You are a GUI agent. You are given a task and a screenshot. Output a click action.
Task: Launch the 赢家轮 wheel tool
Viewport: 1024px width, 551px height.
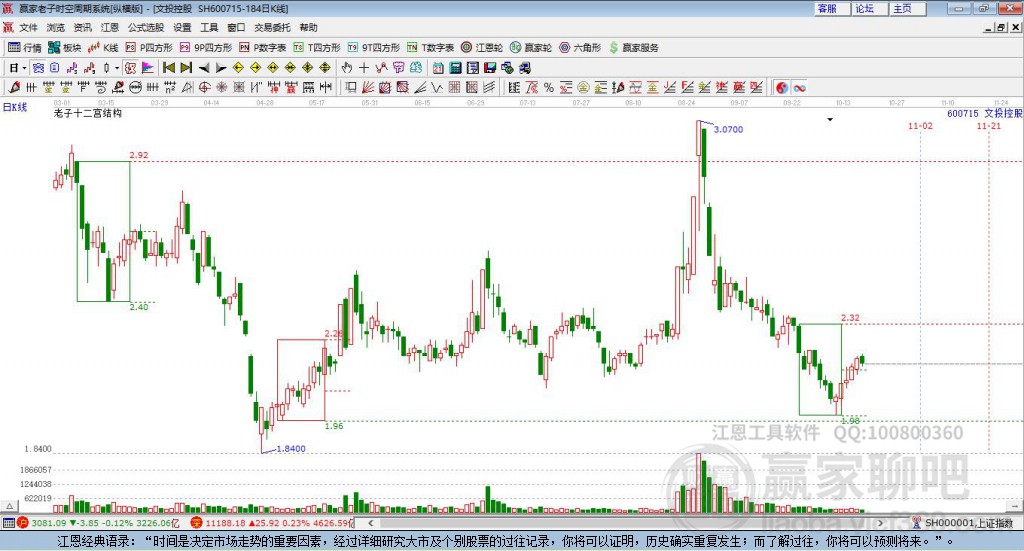tap(531, 48)
